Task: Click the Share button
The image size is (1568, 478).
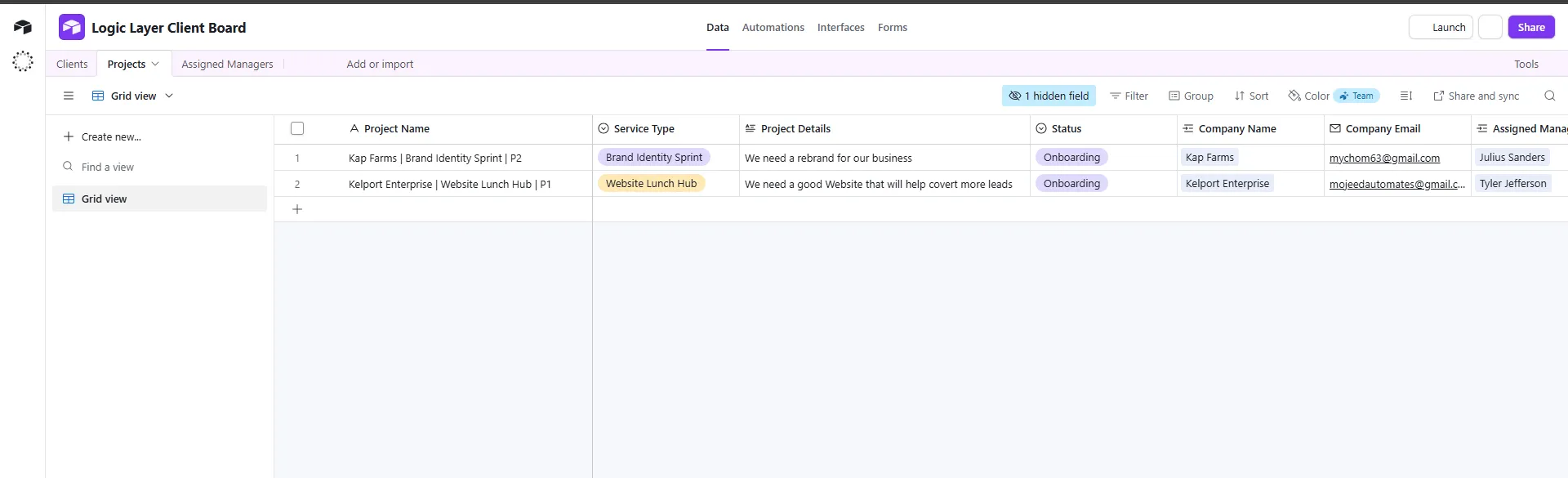Action: [x=1531, y=27]
